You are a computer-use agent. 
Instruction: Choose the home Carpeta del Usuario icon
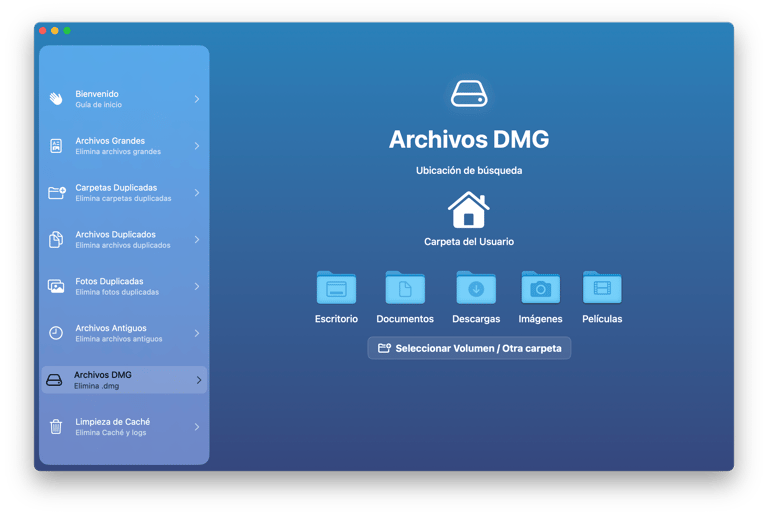pos(469,210)
